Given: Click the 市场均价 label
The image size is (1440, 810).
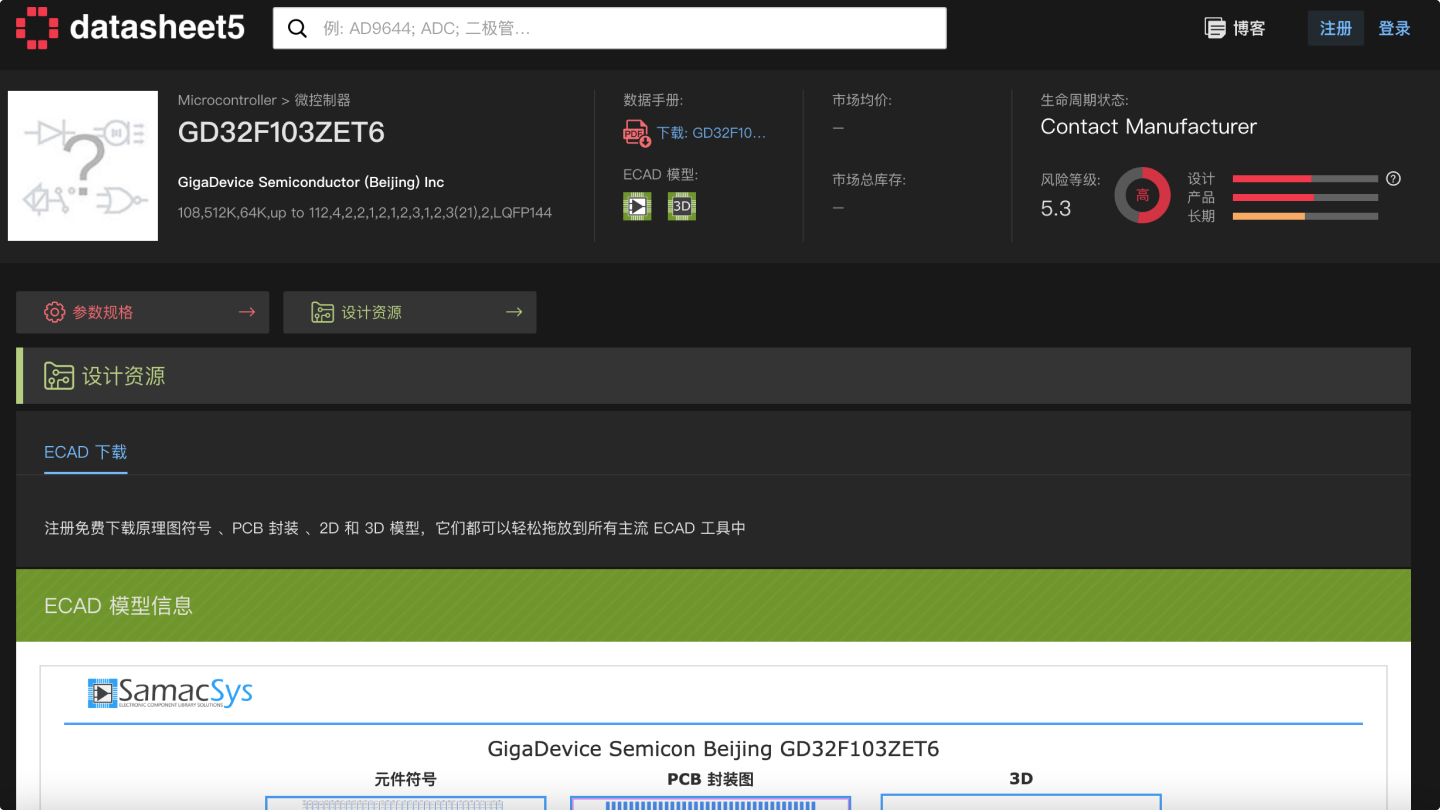Looking at the screenshot, I should [862, 100].
